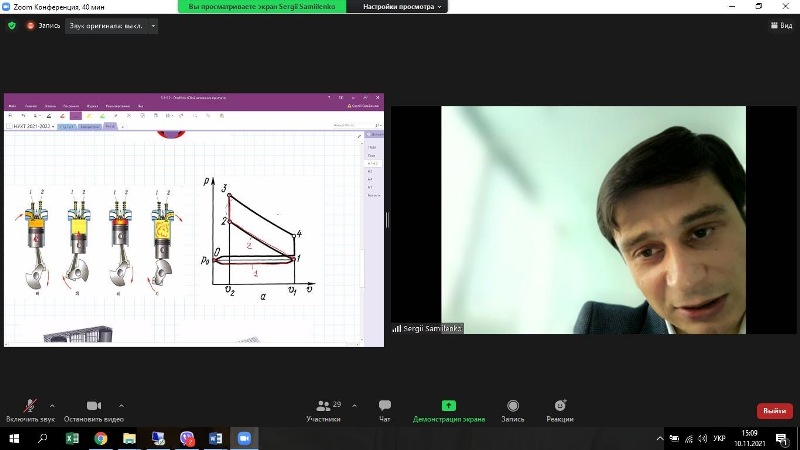Select the purple highlighted pen tool
This screenshot has width=800, height=450.
pyautogui.click(x=76, y=116)
